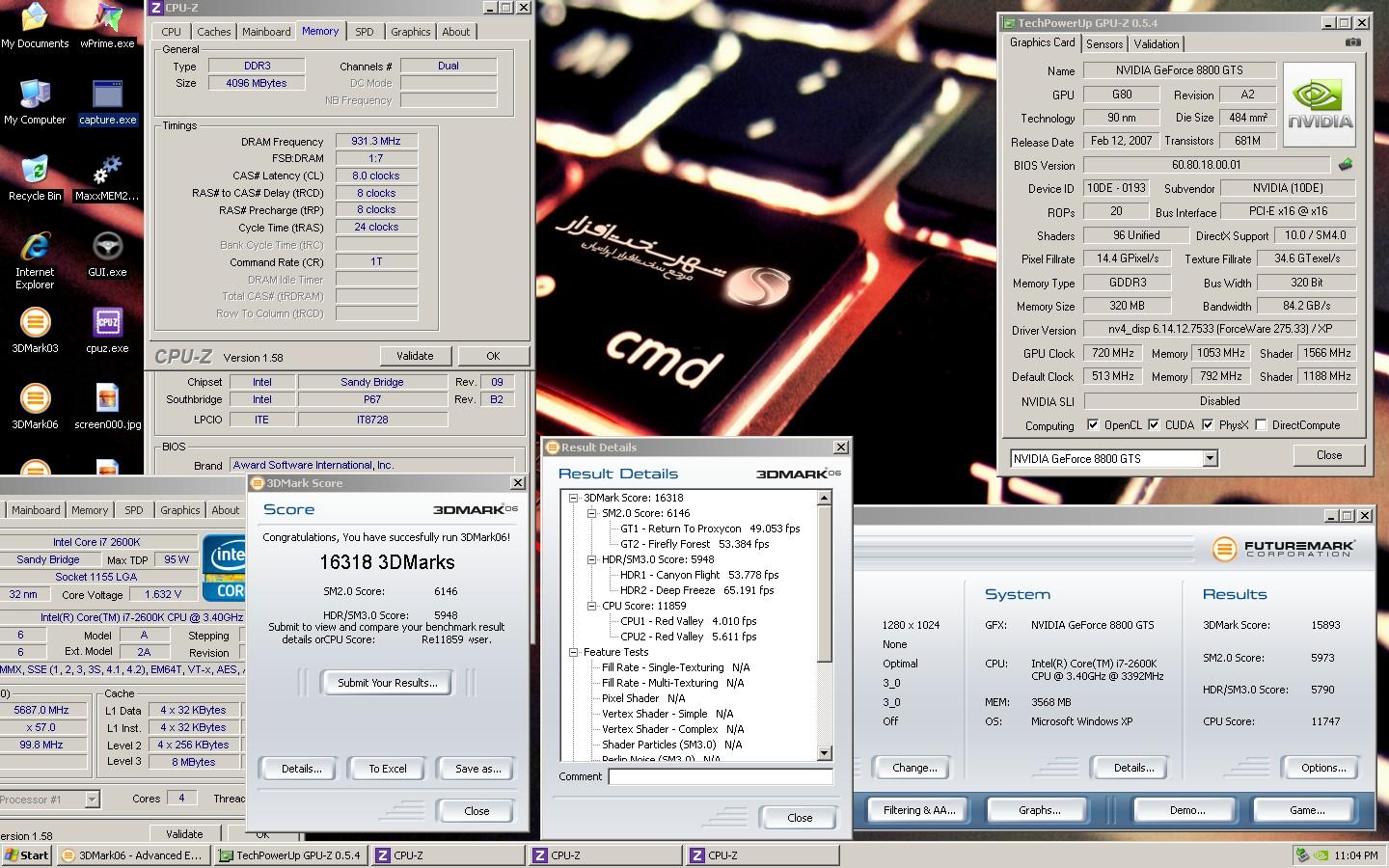Collapse the SM2.0 Score tree node

(x=592, y=513)
